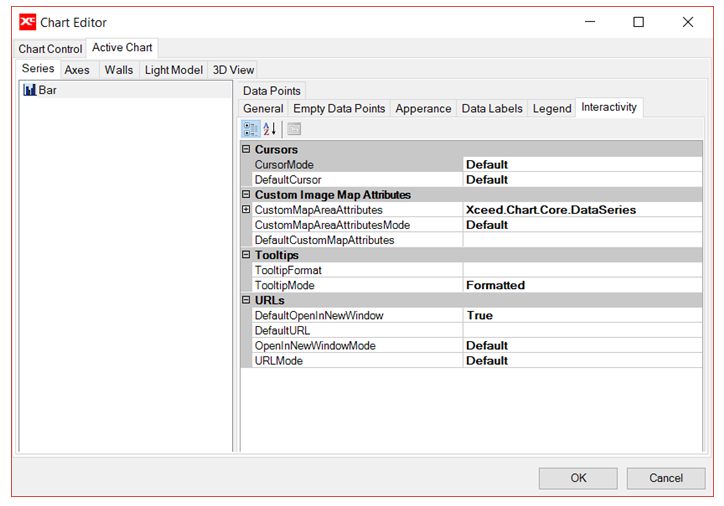
Task: Select the Active Chart tab
Action: click(122, 48)
